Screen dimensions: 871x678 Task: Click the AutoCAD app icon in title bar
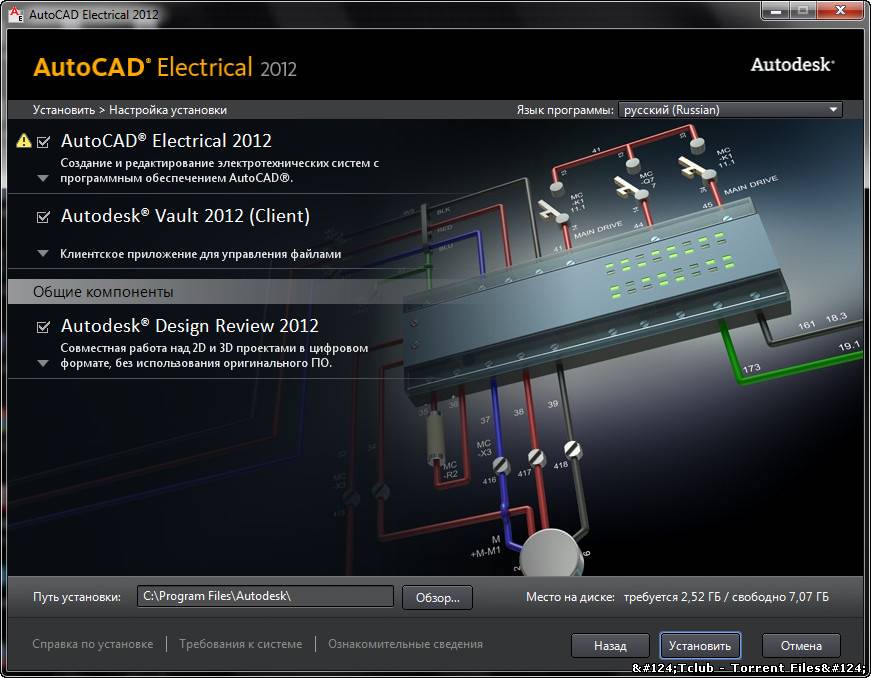(x=14, y=14)
